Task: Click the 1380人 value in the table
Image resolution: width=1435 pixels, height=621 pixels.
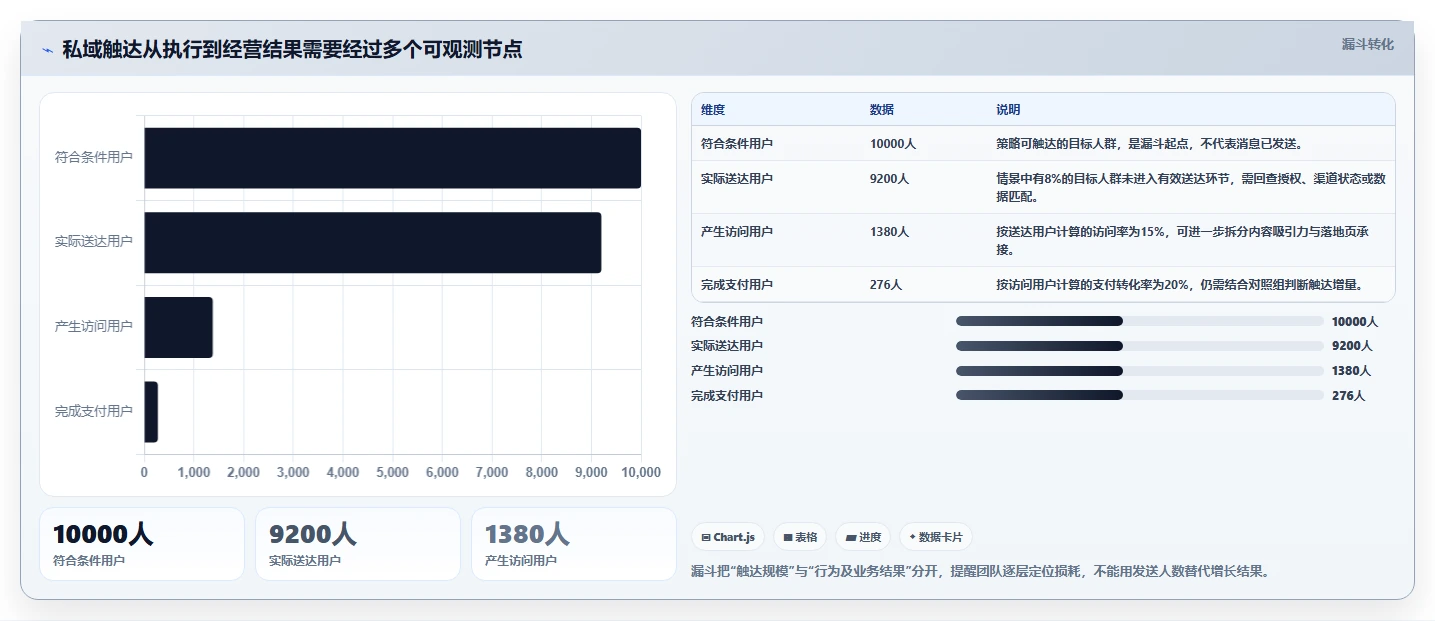Action: click(889, 231)
